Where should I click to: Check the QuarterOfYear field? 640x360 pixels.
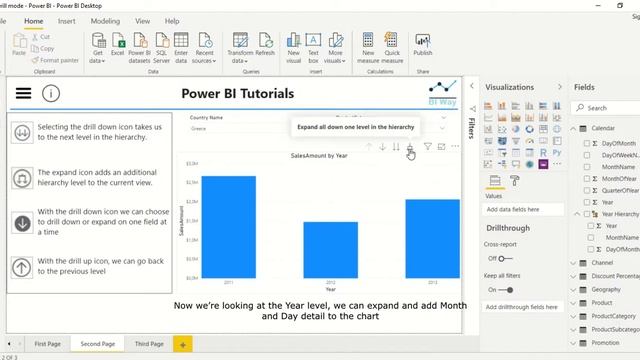[x=587, y=191]
